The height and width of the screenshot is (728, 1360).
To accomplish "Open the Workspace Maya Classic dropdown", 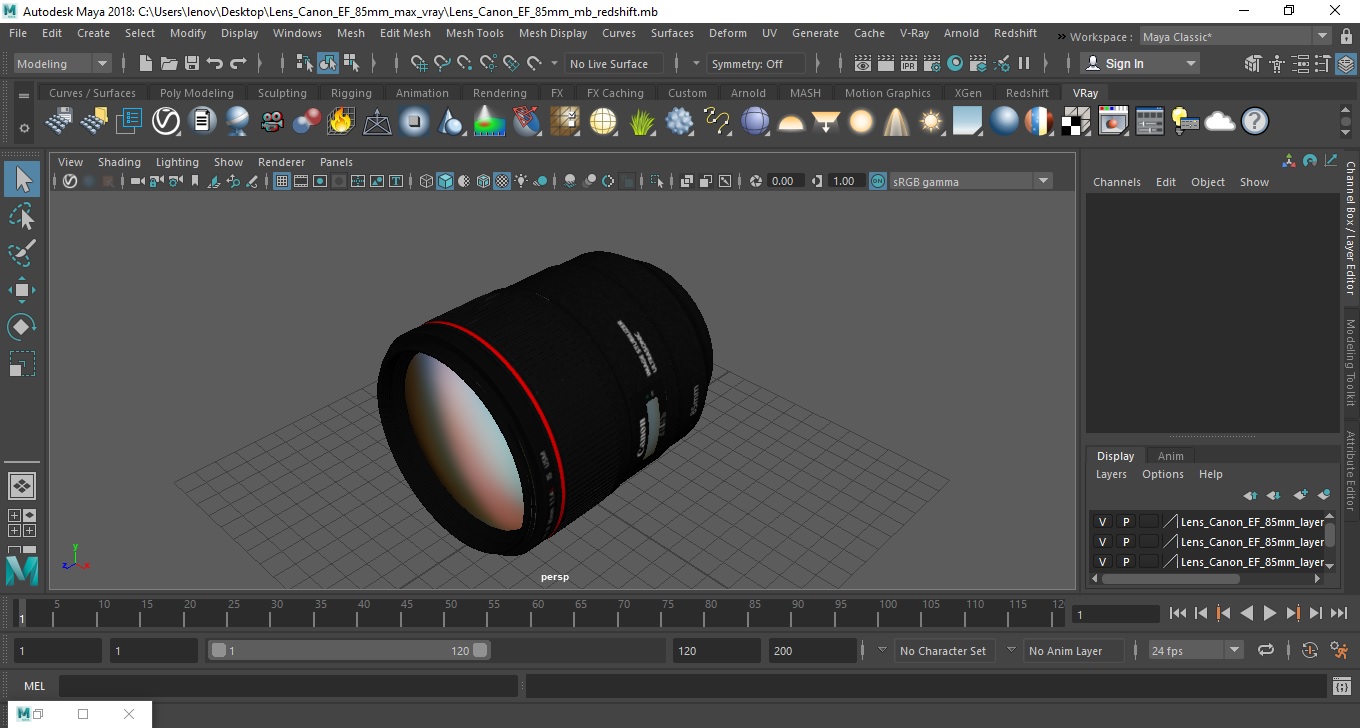I will pyautogui.click(x=1237, y=37).
